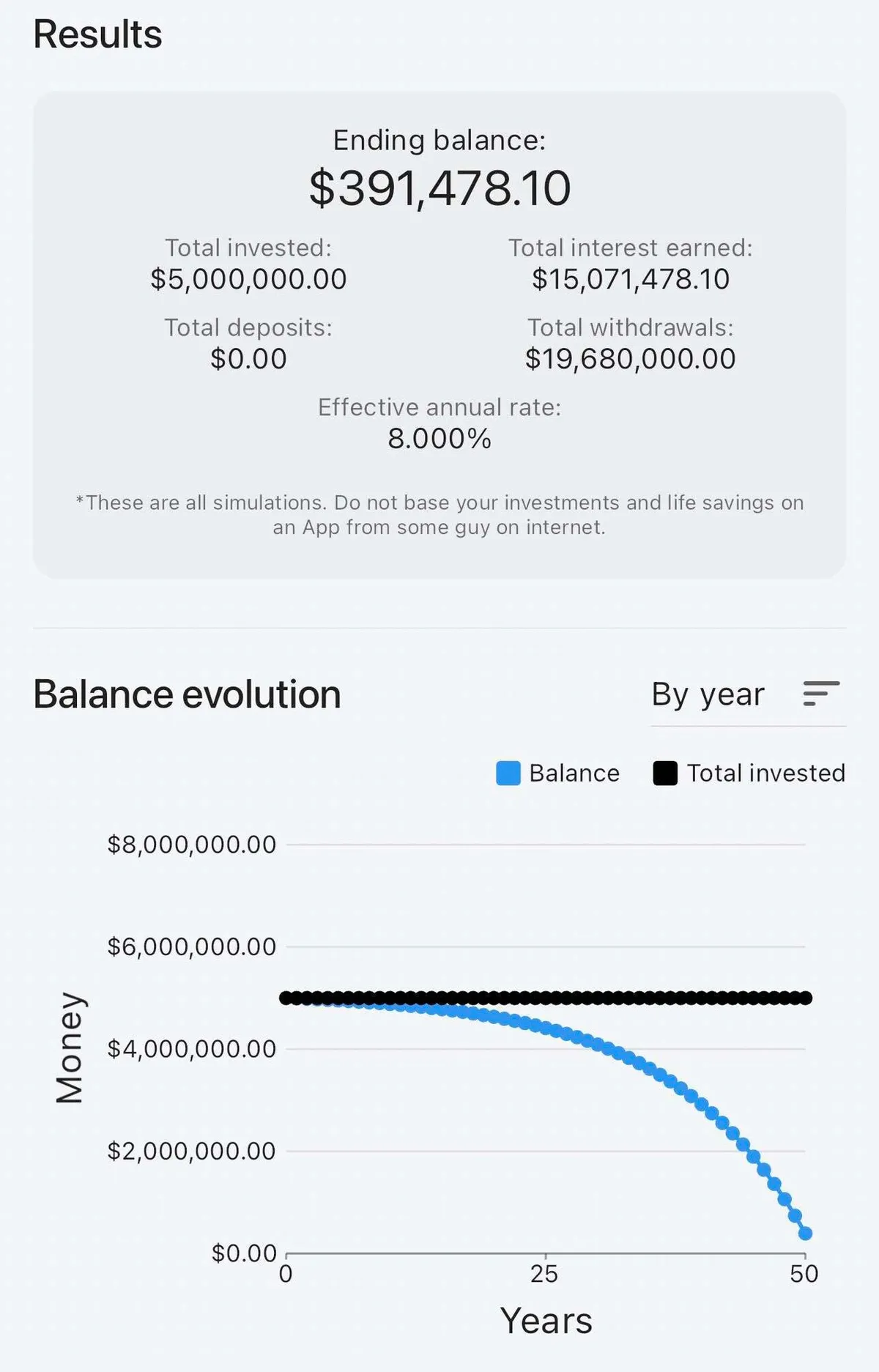Tap the final blue balance point at year 50

click(805, 1234)
